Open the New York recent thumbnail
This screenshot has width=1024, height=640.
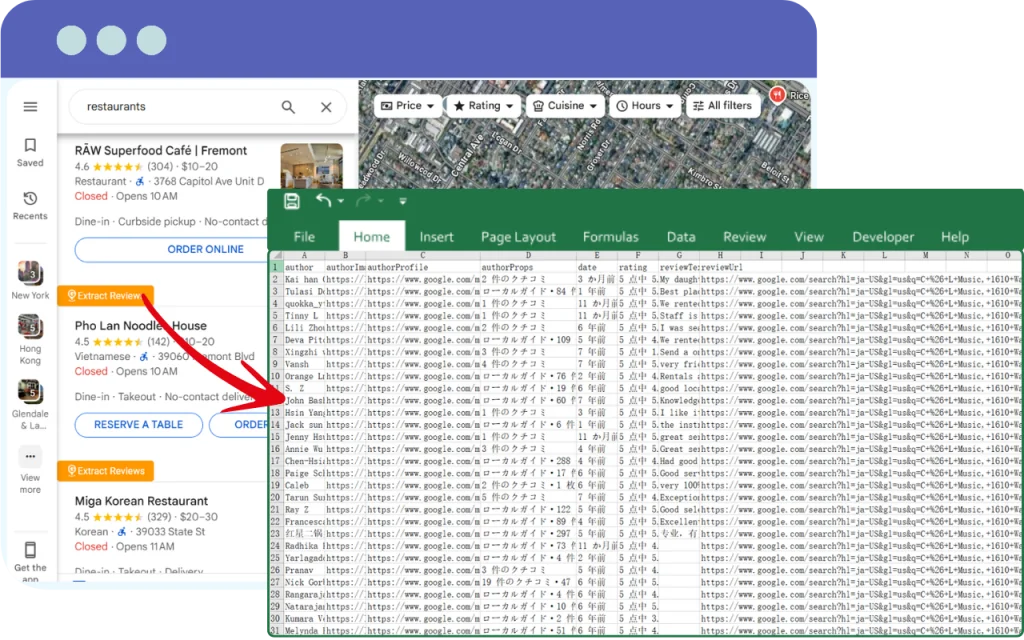pyautogui.click(x=30, y=273)
